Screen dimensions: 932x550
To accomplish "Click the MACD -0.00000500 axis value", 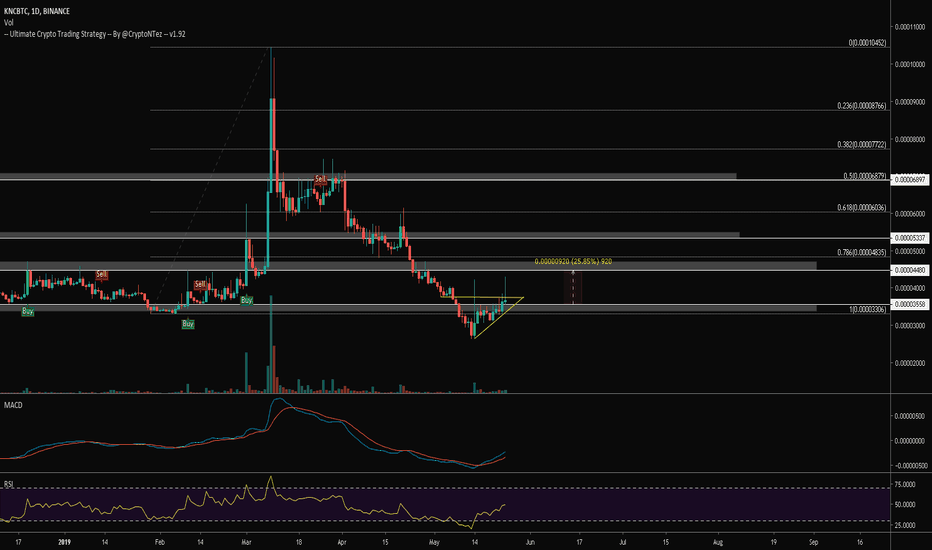I will click(909, 466).
